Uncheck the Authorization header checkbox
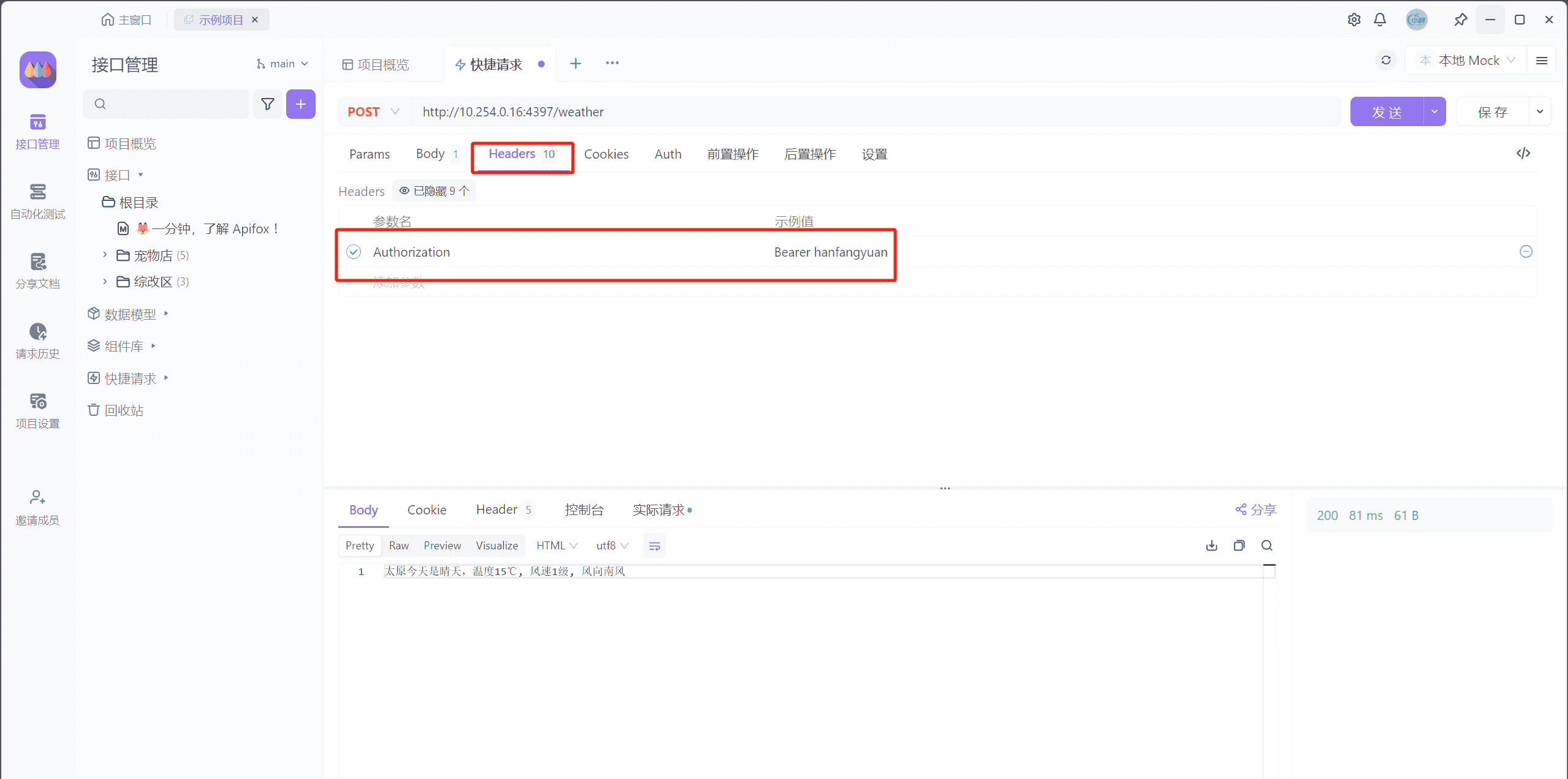1568x779 pixels. (354, 252)
